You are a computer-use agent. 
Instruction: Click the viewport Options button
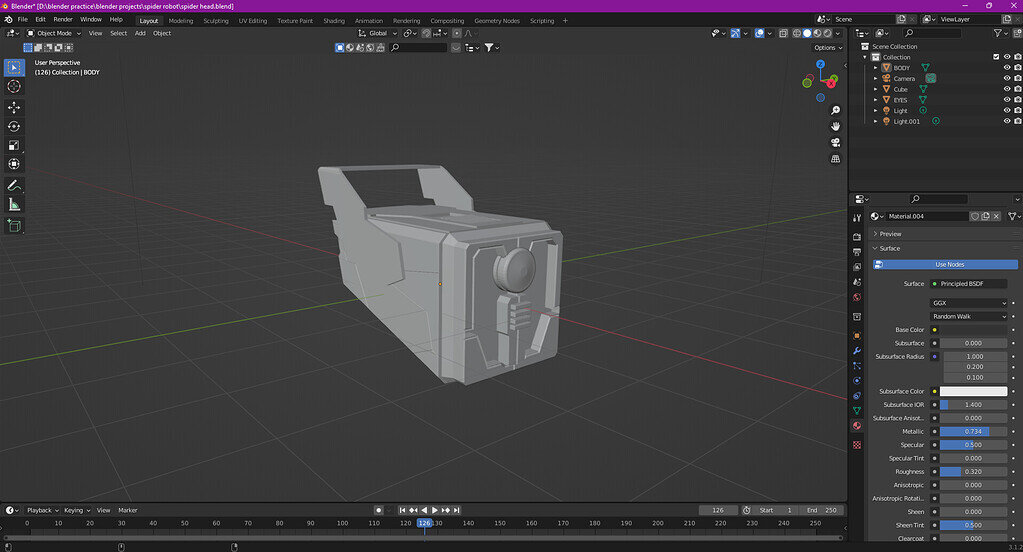(826, 47)
